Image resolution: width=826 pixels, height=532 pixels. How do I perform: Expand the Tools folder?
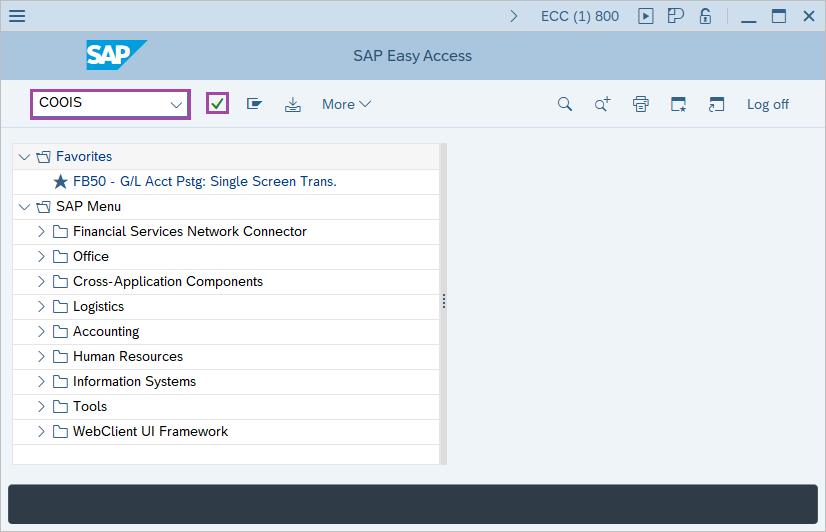click(41, 407)
